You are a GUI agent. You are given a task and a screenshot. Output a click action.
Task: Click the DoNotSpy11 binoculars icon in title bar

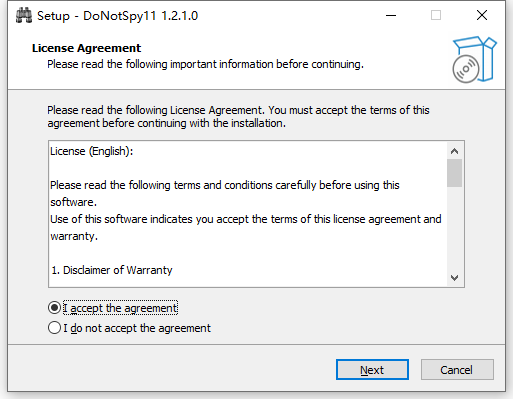pyautogui.click(x=24, y=16)
